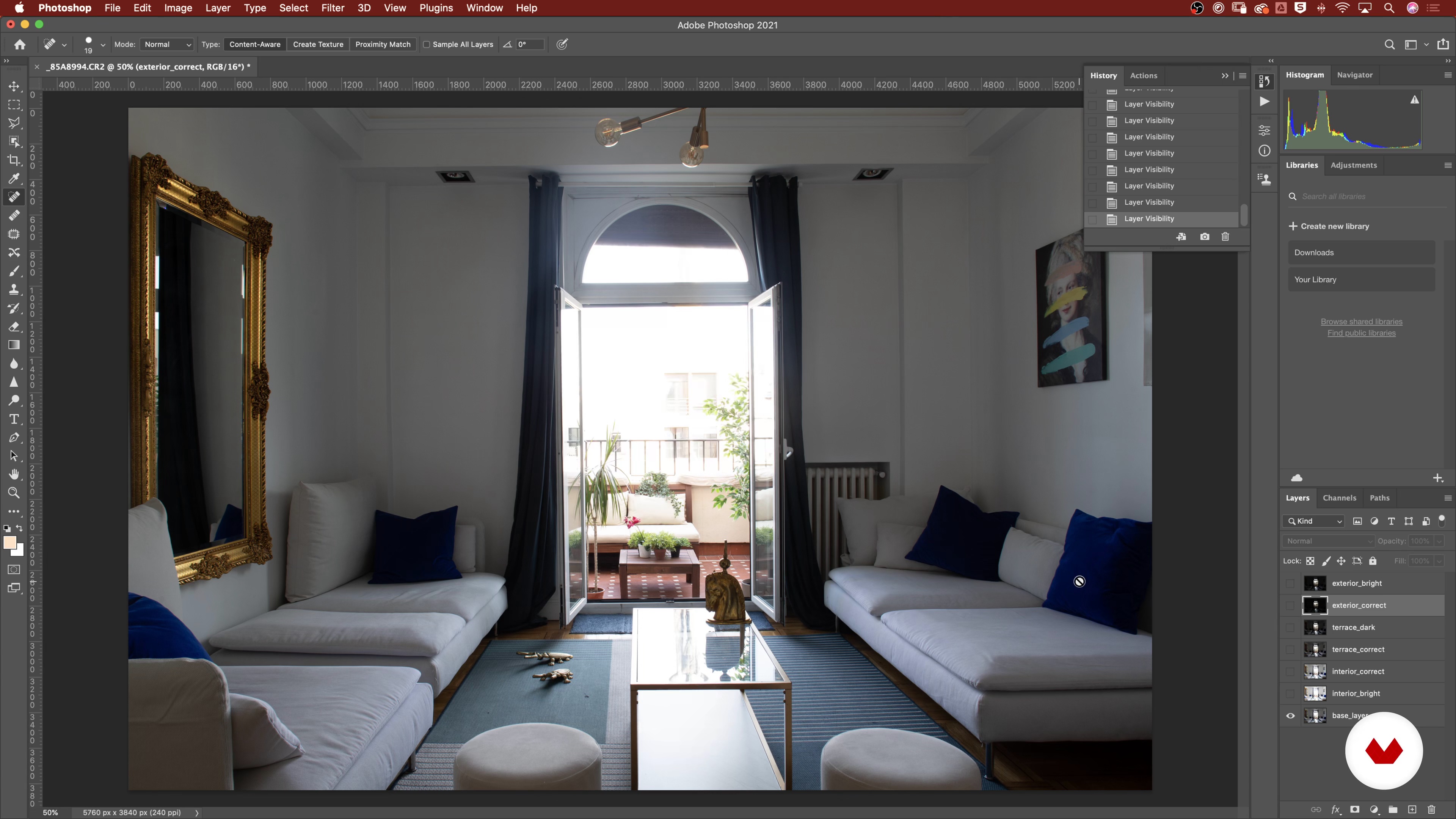
Task: Select the Horizontal Type tool
Action: click(14, 419)
